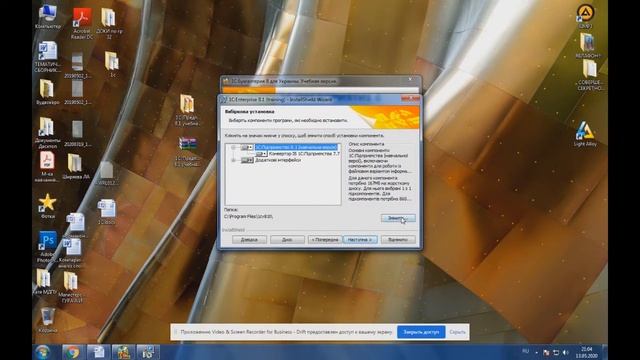Open Acrobat Reader DC desktop shortcut
The width and height of the screenshot is (640, 360).
(82, 23)
